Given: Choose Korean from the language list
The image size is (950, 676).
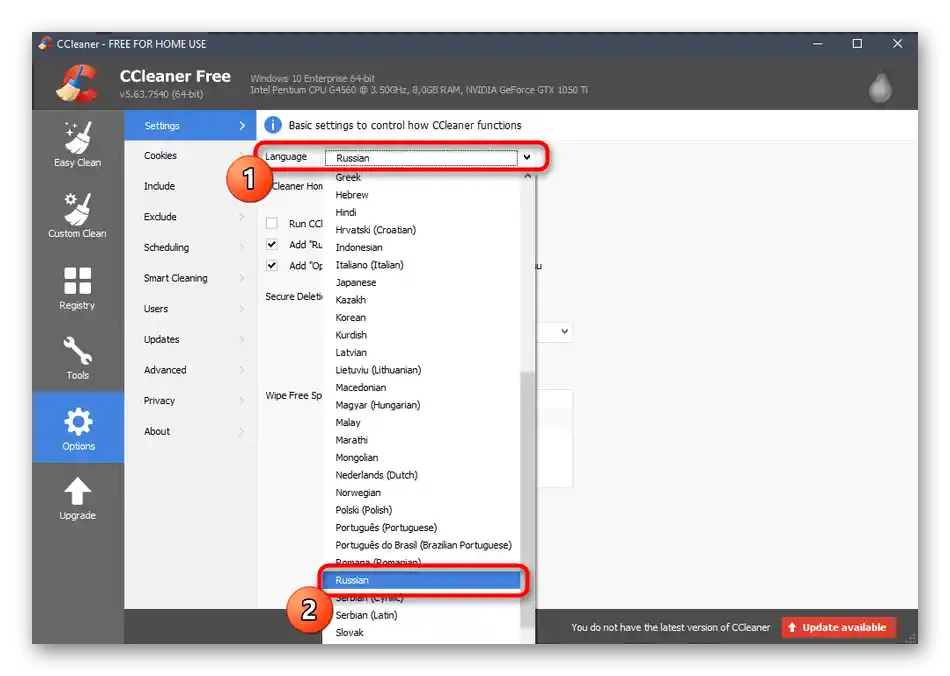Looking at the screenshot, I should pos(421,318).
